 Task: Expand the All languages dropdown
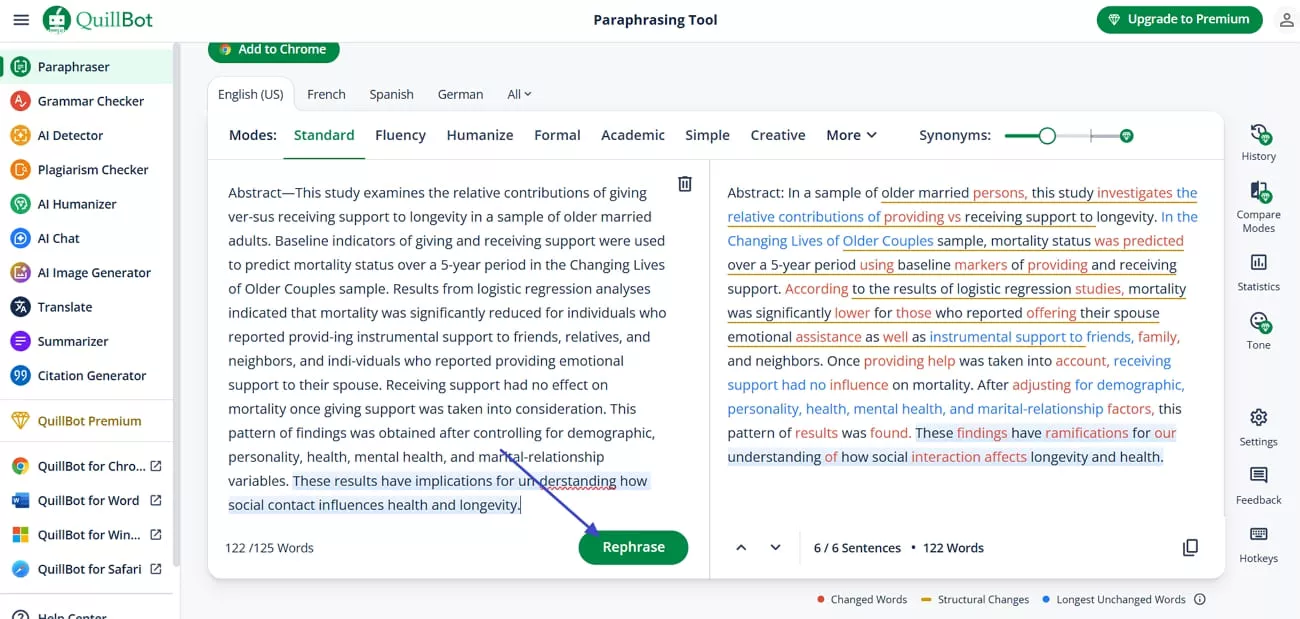tap(519, 94)
